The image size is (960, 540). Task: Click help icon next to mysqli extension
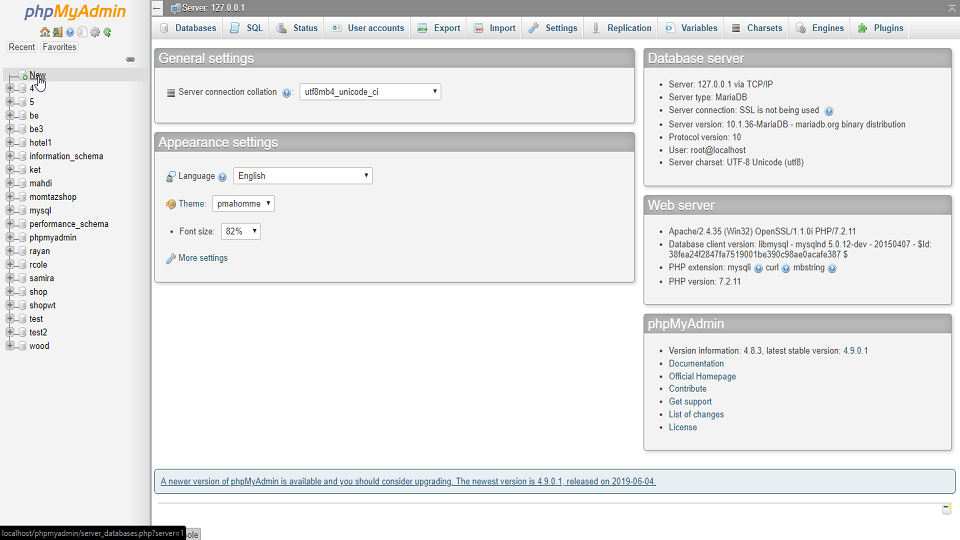758,269
